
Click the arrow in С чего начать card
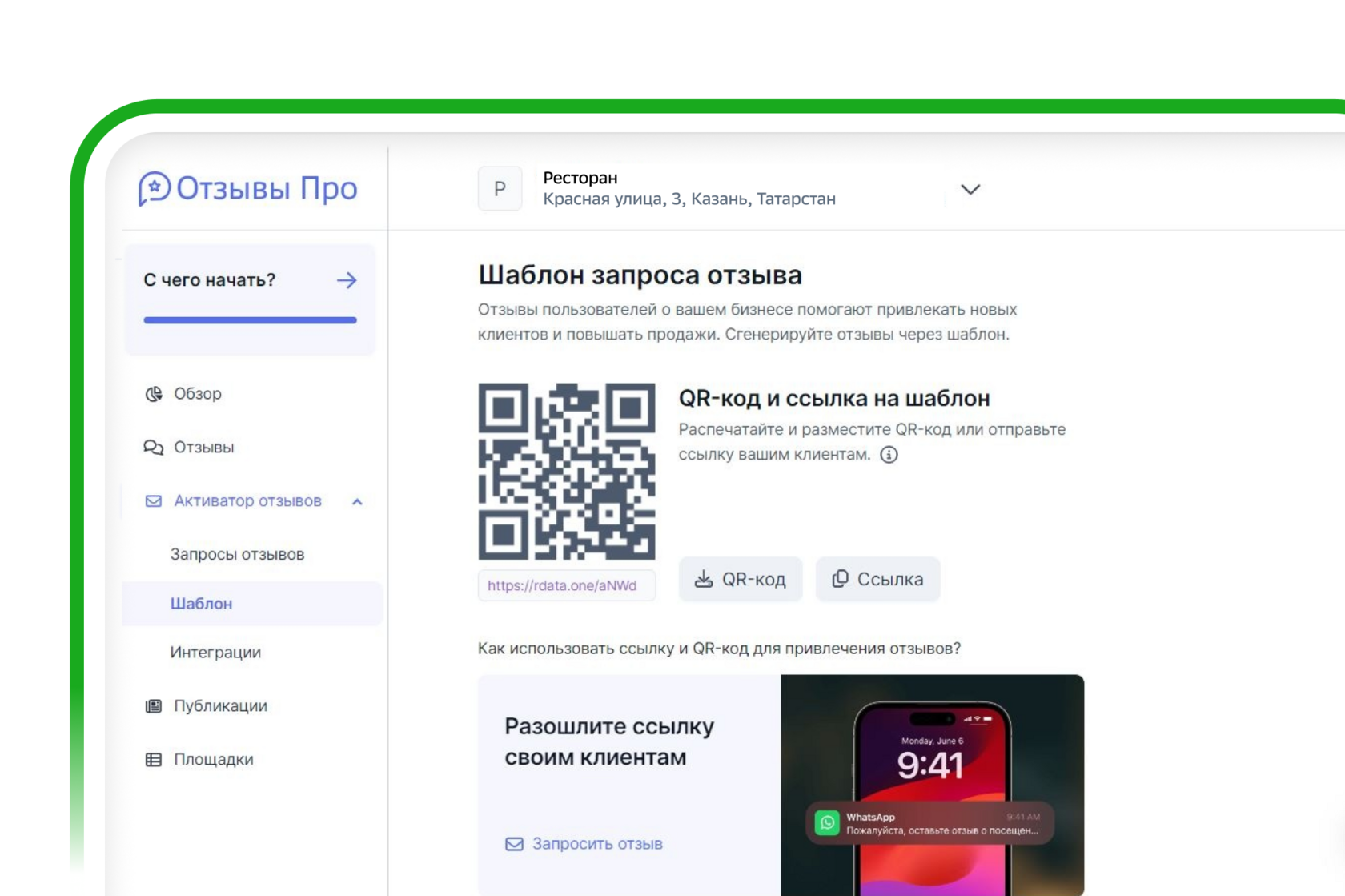tap(347, 280)
